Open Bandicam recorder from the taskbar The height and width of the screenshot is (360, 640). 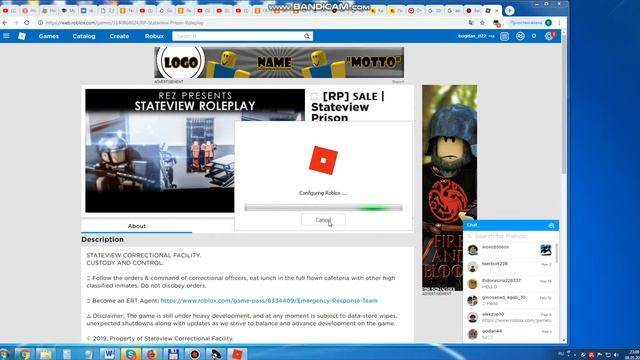point(194,354)
